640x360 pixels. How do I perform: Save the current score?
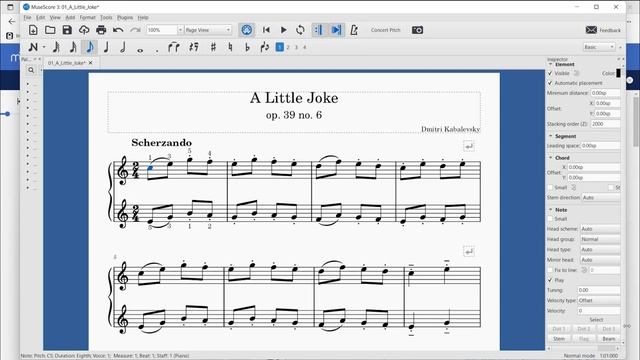tap(67, 30)
